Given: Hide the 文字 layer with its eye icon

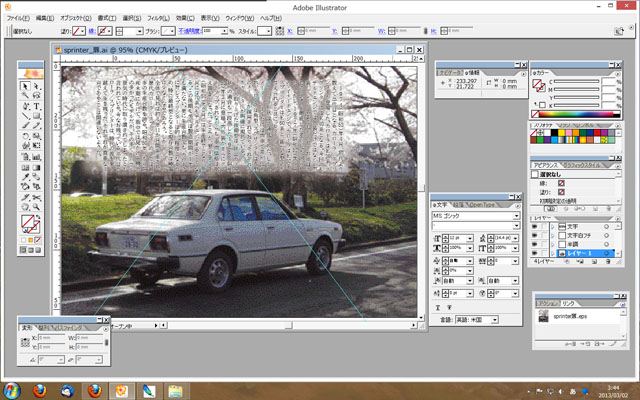Looking at the screenshot, I should tap(535, 227).
